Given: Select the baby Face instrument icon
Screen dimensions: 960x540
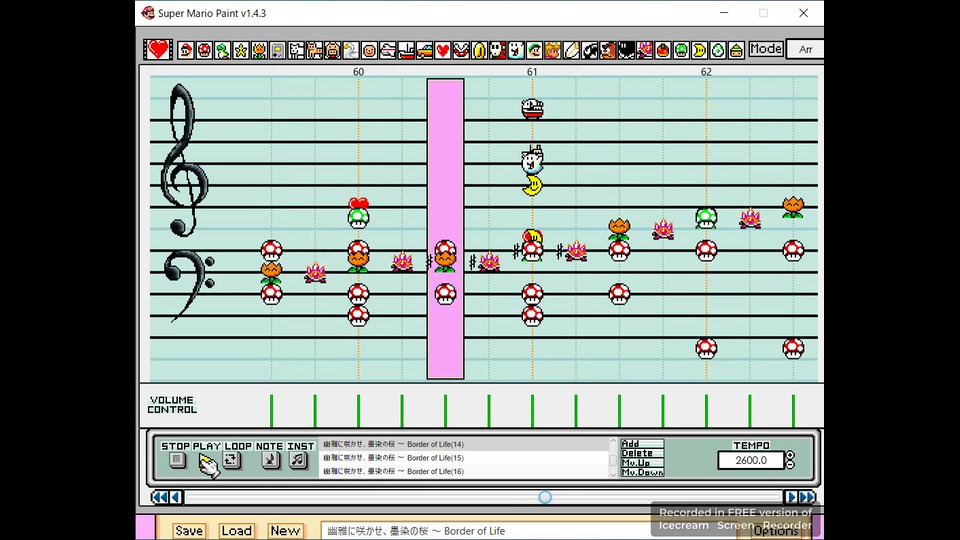Looking at the screenshot, I should (369, 50).
